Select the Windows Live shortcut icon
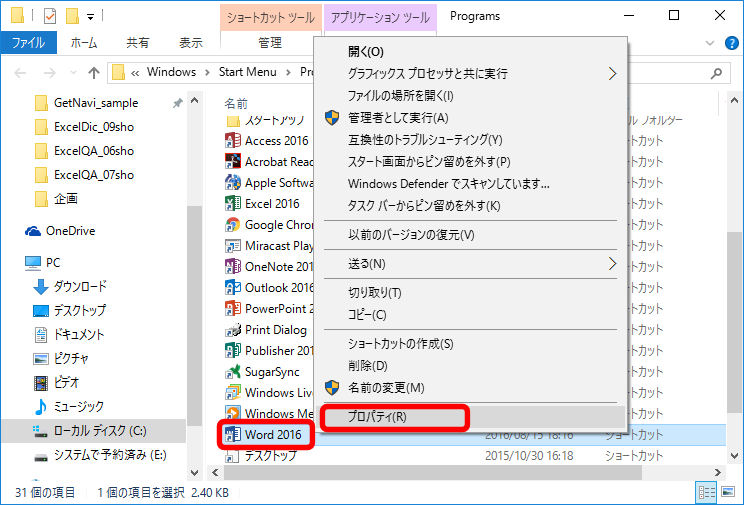The height and width of the screenshot is (505, 744). (x=232, y=393)
